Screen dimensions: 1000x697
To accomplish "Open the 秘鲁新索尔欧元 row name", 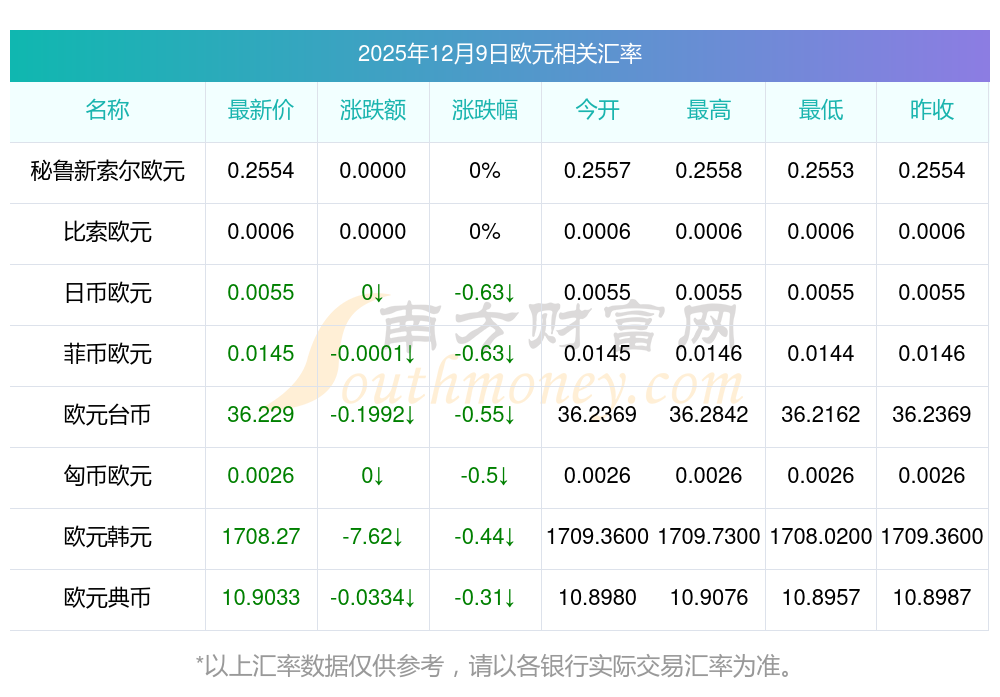I will click(107, 171).
